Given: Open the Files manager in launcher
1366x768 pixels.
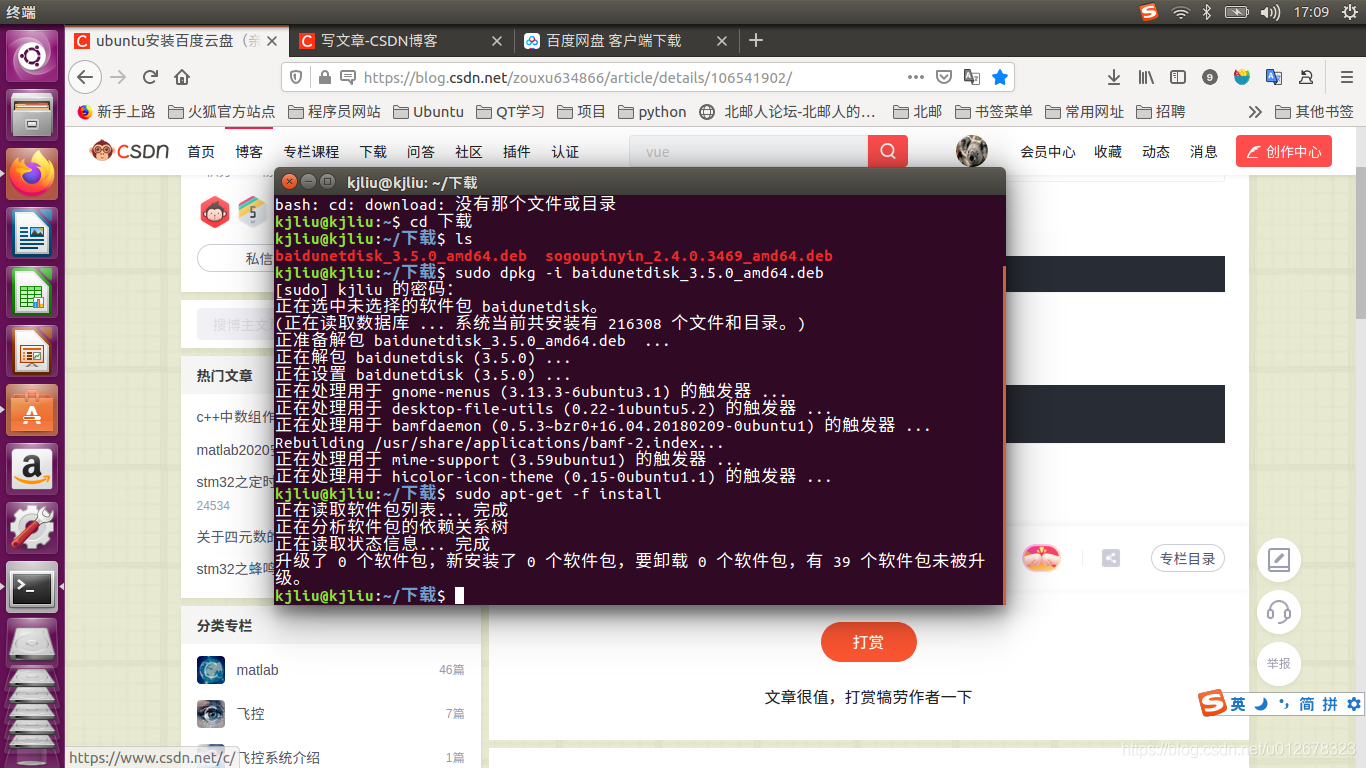Looking at the screenshot, I should 32,114.
